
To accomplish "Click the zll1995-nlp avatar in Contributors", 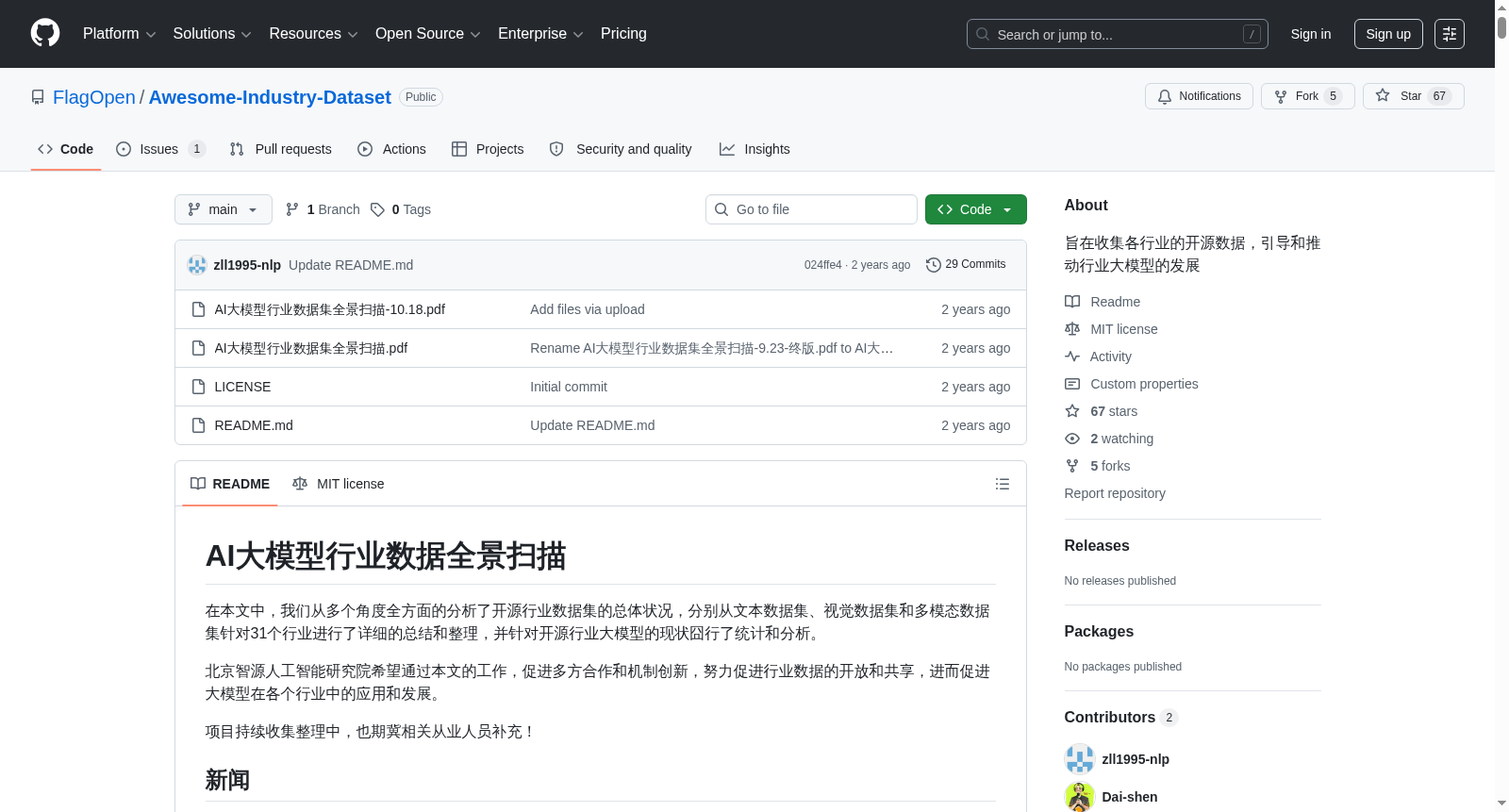I will coord(1079,759).
